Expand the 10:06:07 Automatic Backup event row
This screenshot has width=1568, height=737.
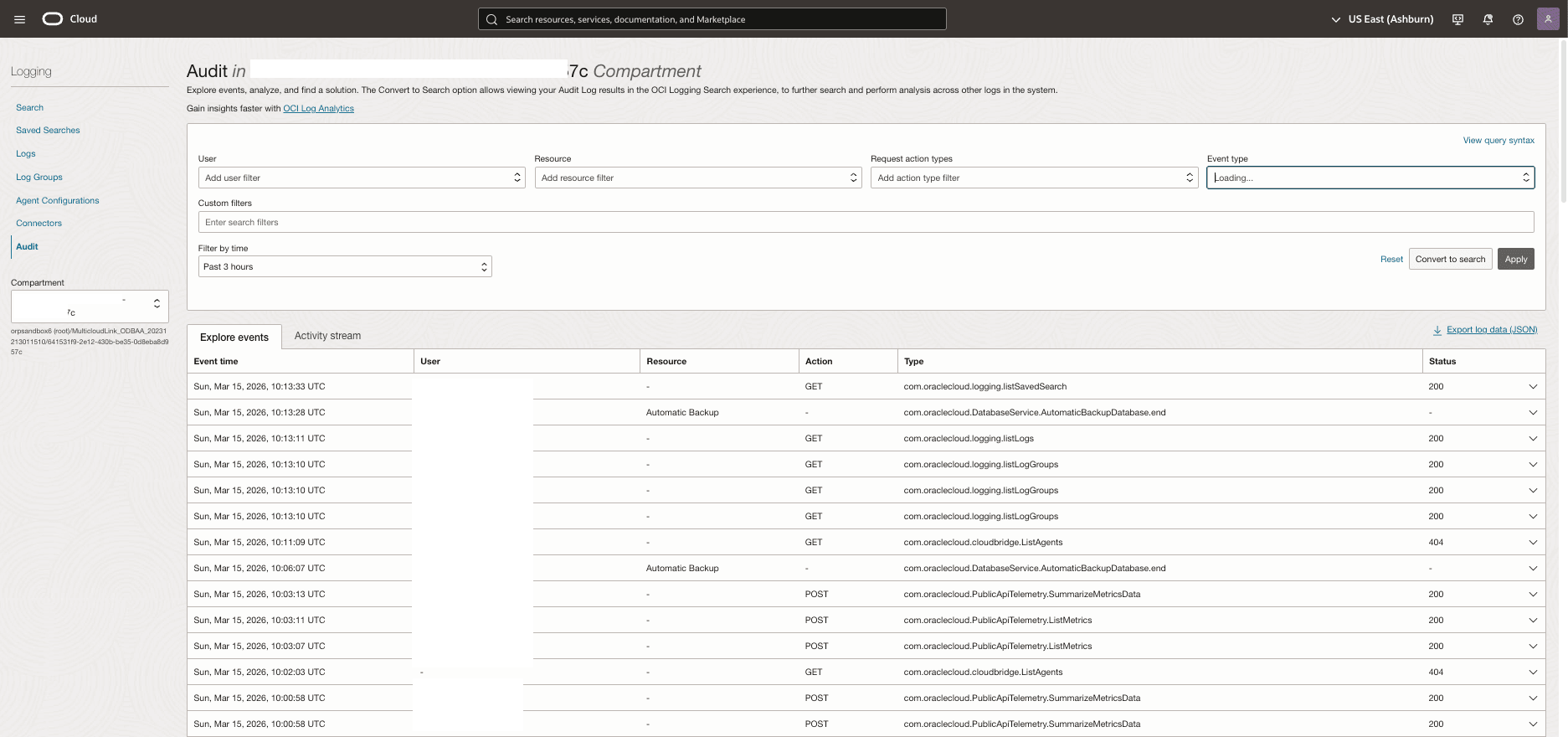click(x=1533, y=569)
